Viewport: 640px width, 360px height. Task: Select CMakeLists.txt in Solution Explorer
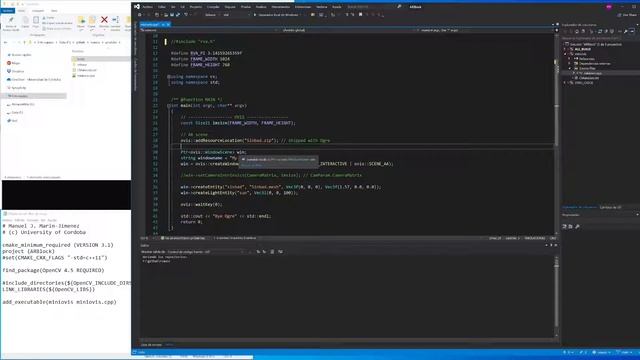(x=589, y=78)
